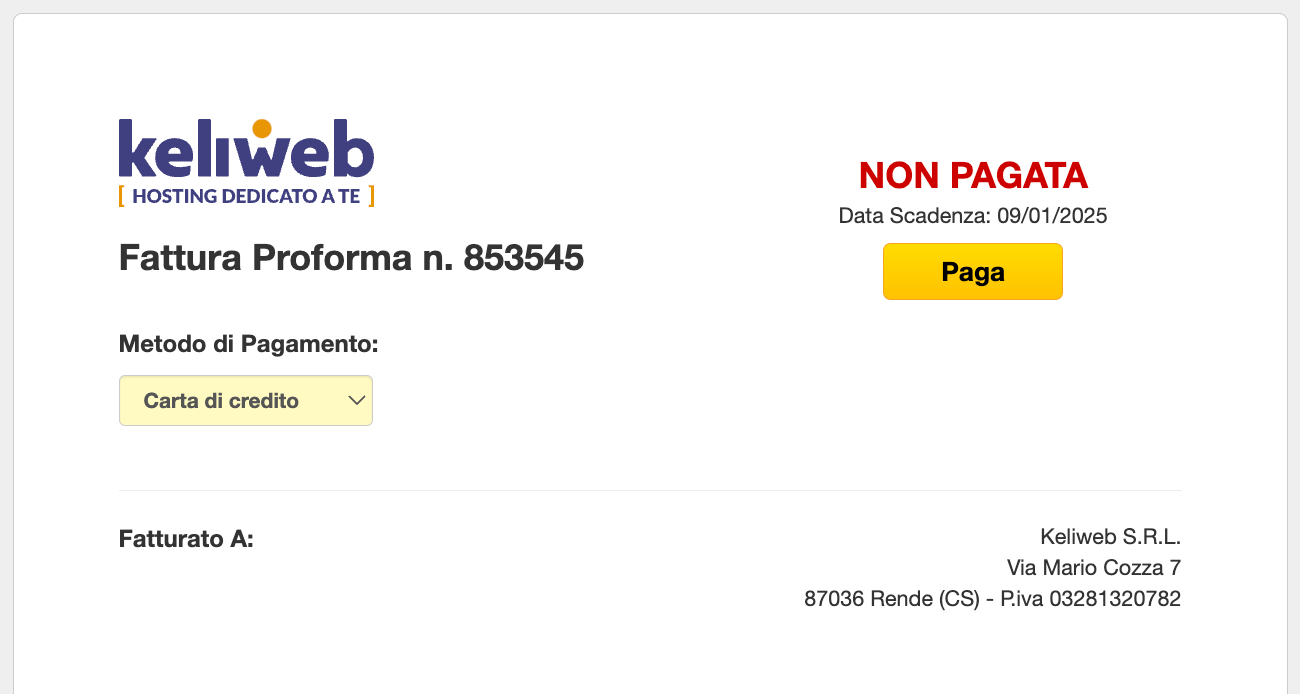The height and width of the screenshot is (694, 1300).
Task: Click the Keliweb logo wordmark
Action: pyautogui.click(x=246, y=149)
